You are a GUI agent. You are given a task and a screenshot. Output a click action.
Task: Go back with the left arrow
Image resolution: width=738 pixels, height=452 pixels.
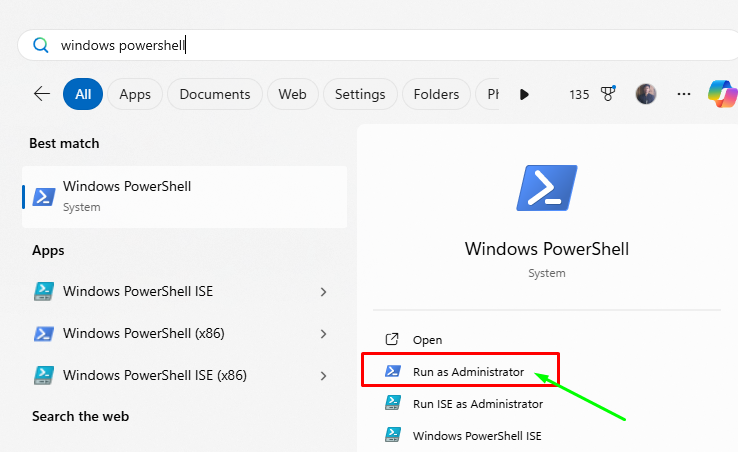click(42, 94)
